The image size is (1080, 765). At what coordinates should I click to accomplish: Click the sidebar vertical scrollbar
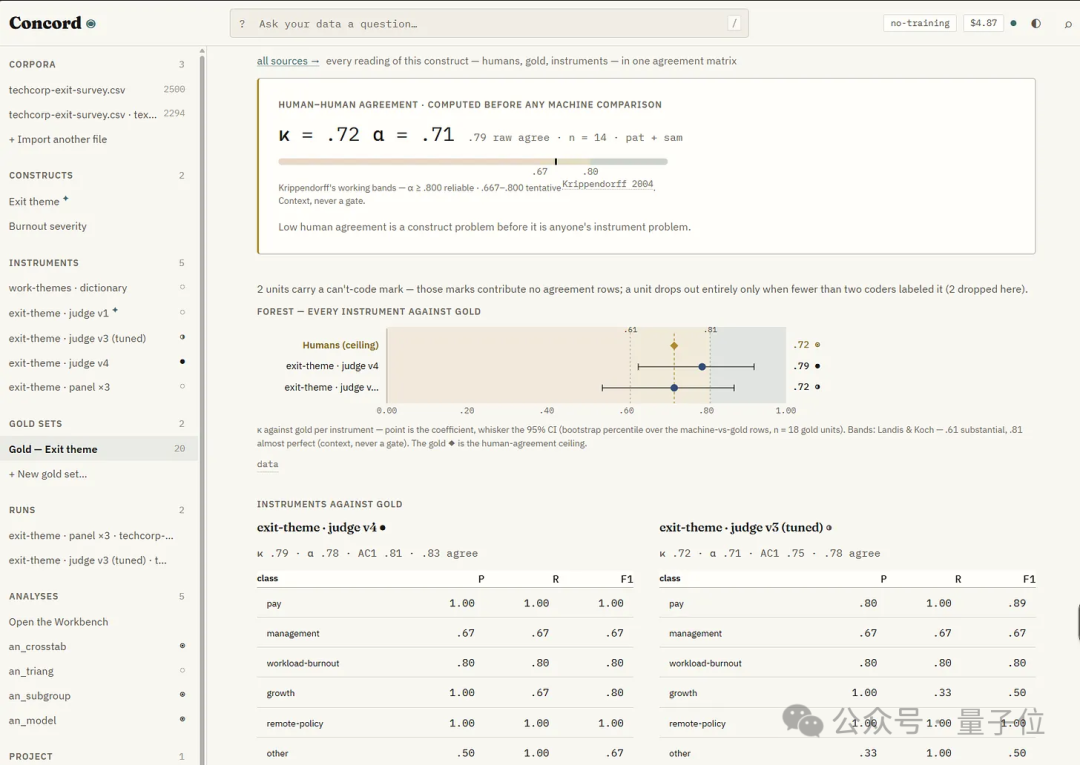tap(202, 406)
